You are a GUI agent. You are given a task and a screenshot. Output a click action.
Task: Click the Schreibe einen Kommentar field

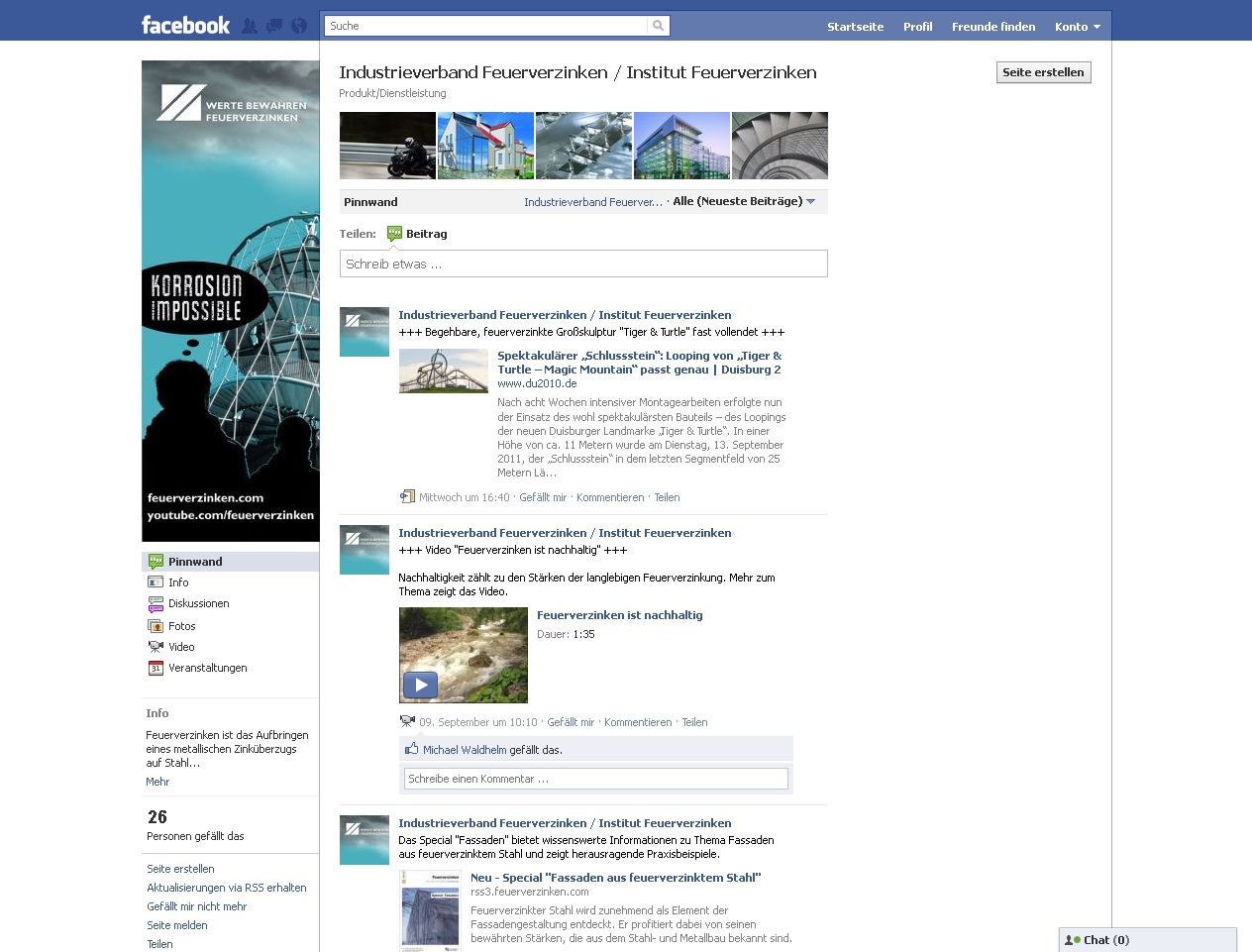click(x=595, y=779)
